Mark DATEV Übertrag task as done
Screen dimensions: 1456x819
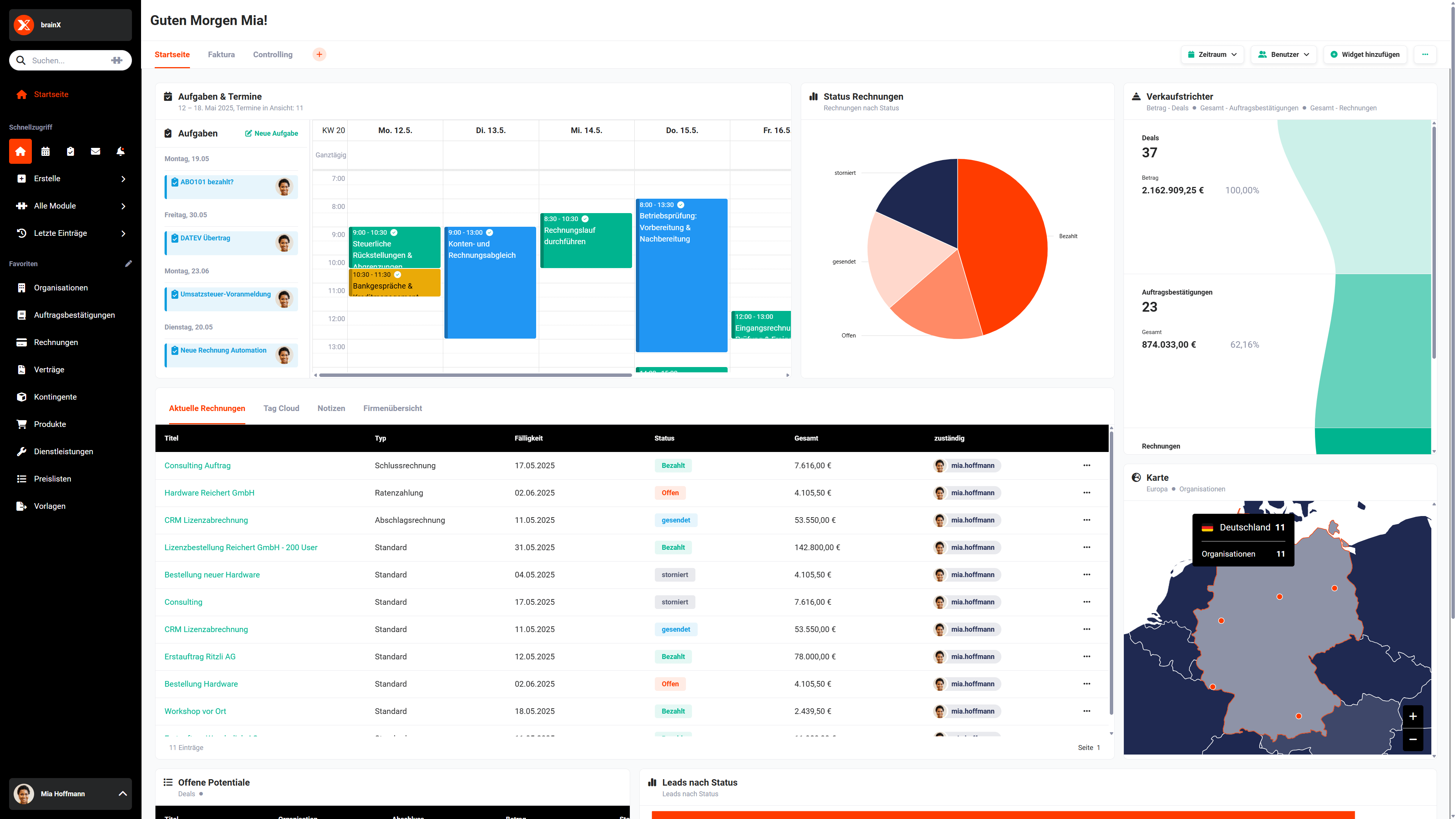[175, 238]
